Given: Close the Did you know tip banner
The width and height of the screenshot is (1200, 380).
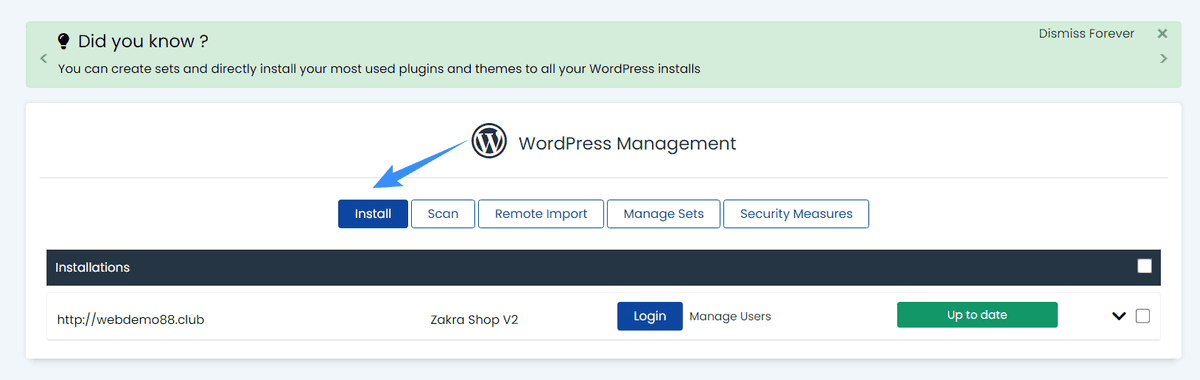Looking at the screenshot, I should (1162, 33).
